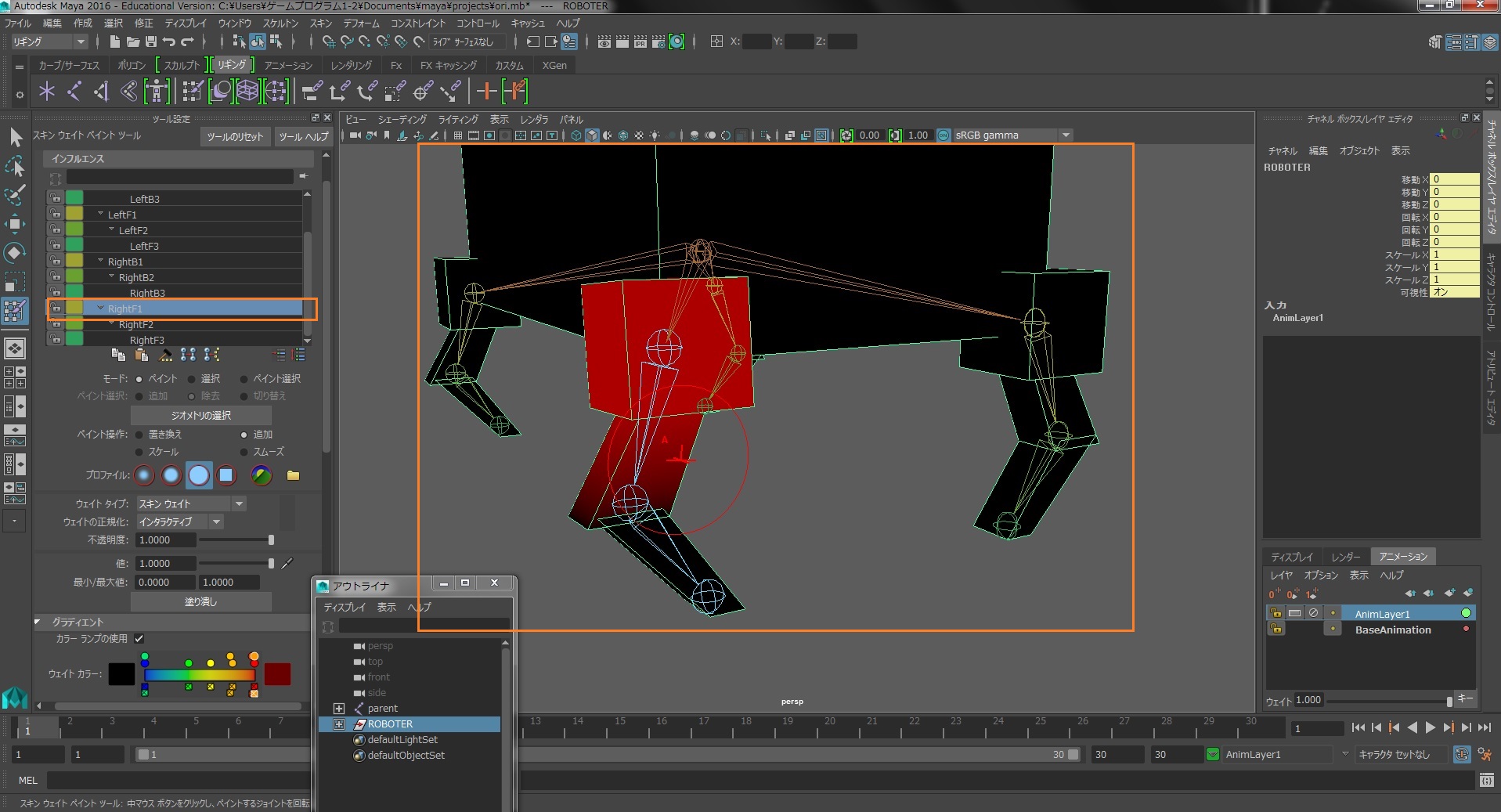
Task: Pick the Move tool in toolbox
Action: (15, 224)
